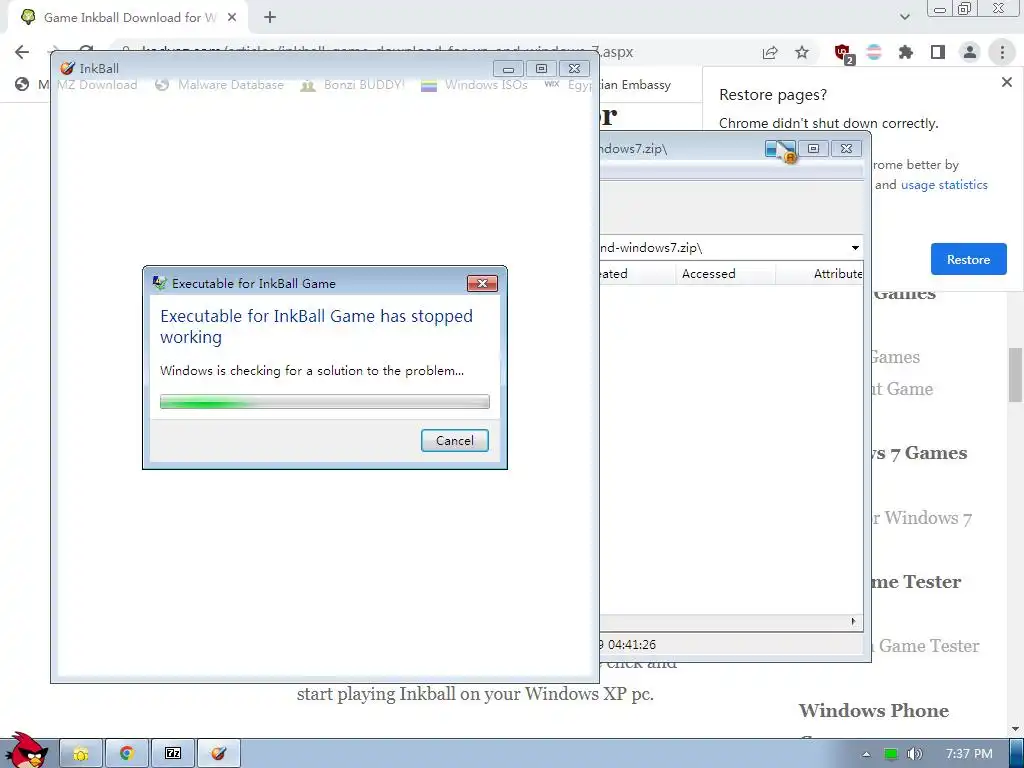This screenshot has height=768, width=1024.
Task: Minimize the InkBall window
Action: (x=508, y=69)
